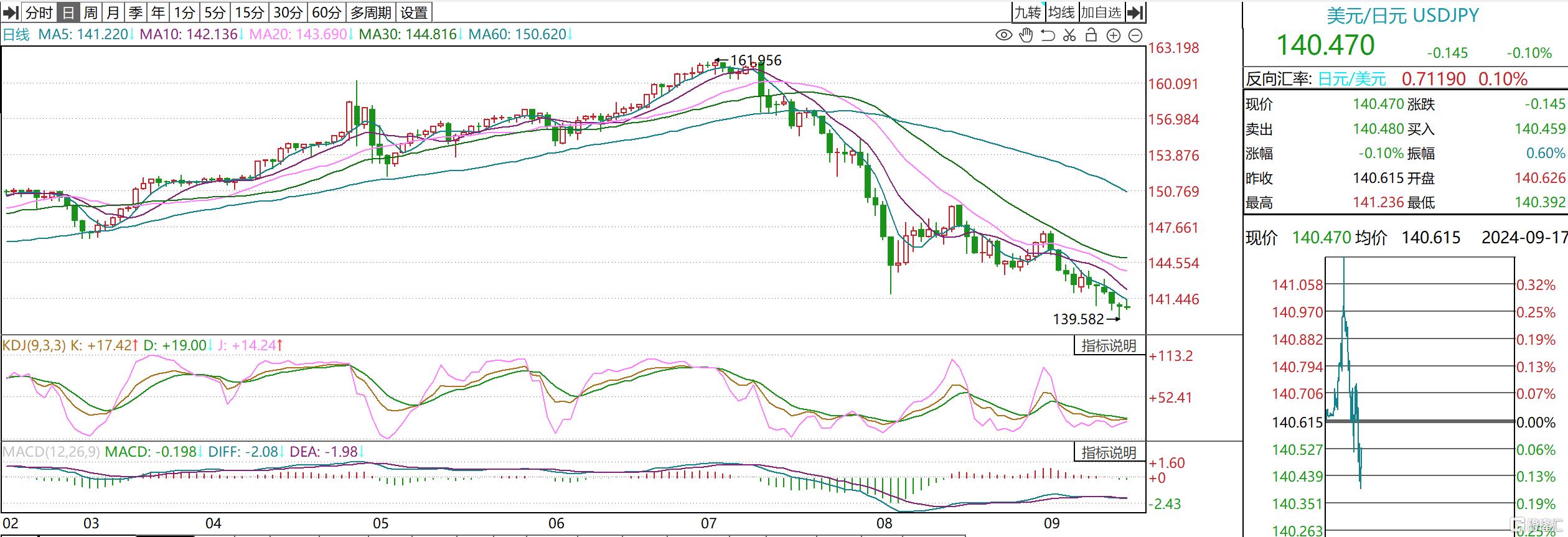
Task: Open MACD 指标说明 indicator description
Action: click(1109, 452)
